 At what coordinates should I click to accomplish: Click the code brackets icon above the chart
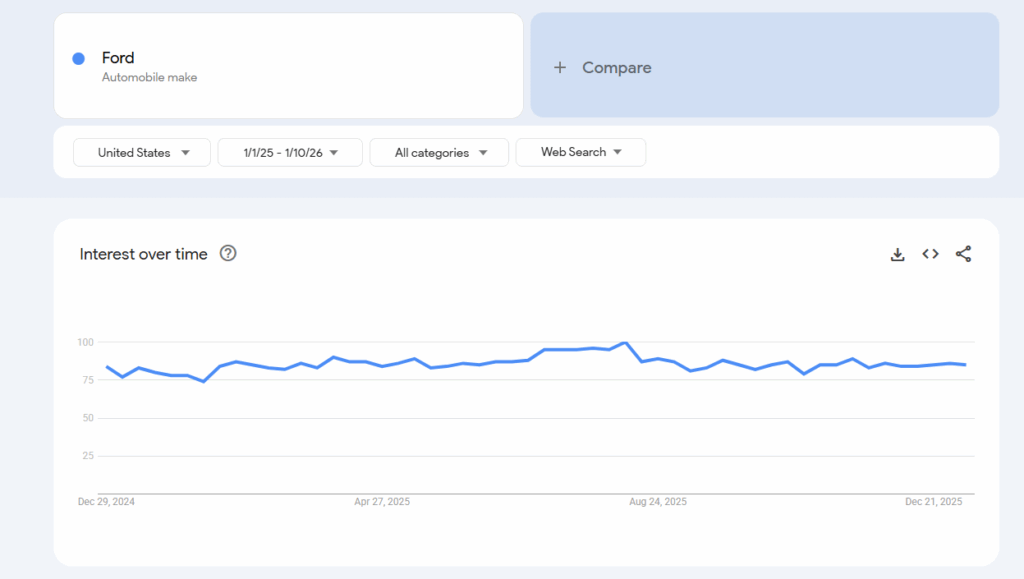pyautogui.click(x=930, y=254)
